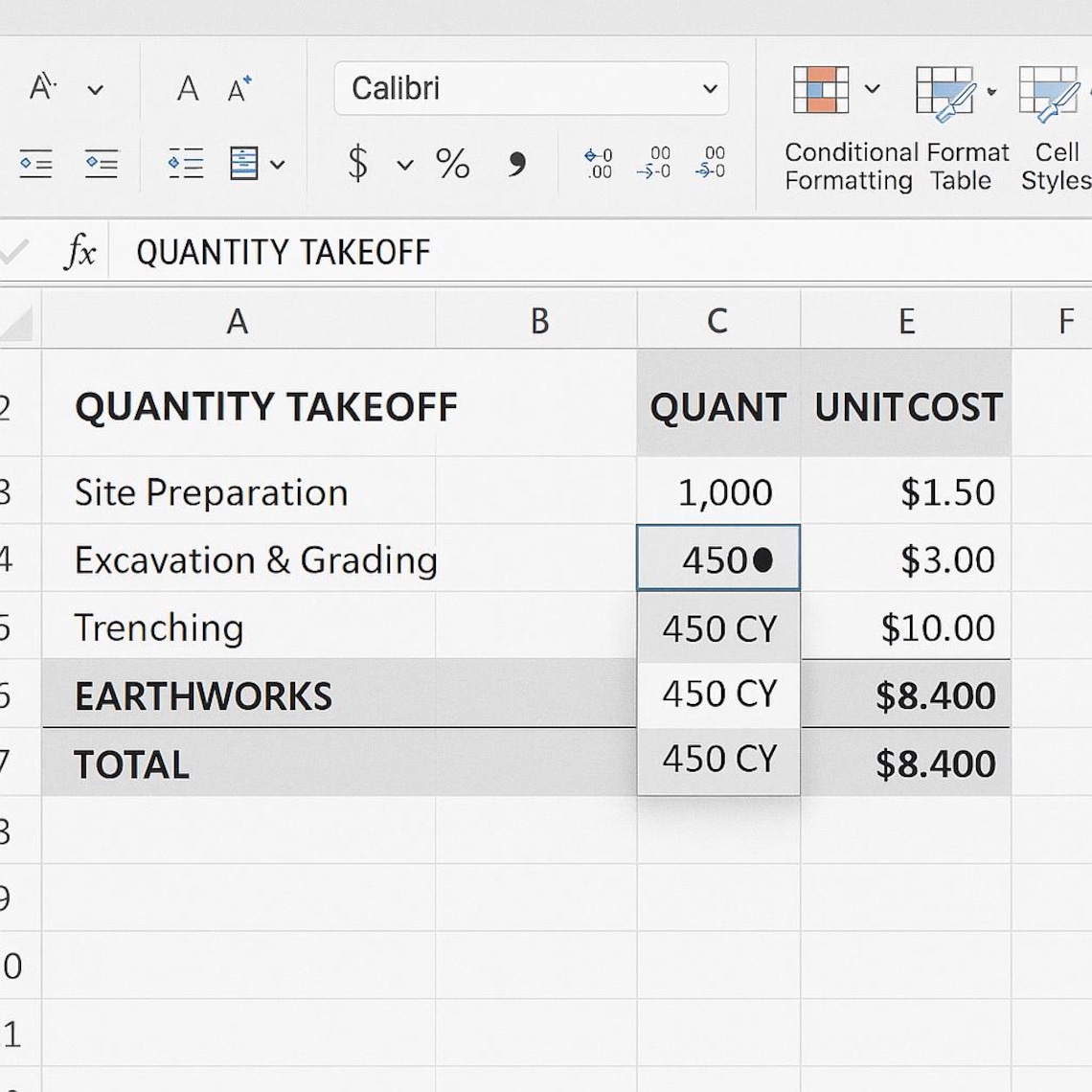Open Conditional Formatting icon

point(821,89)
